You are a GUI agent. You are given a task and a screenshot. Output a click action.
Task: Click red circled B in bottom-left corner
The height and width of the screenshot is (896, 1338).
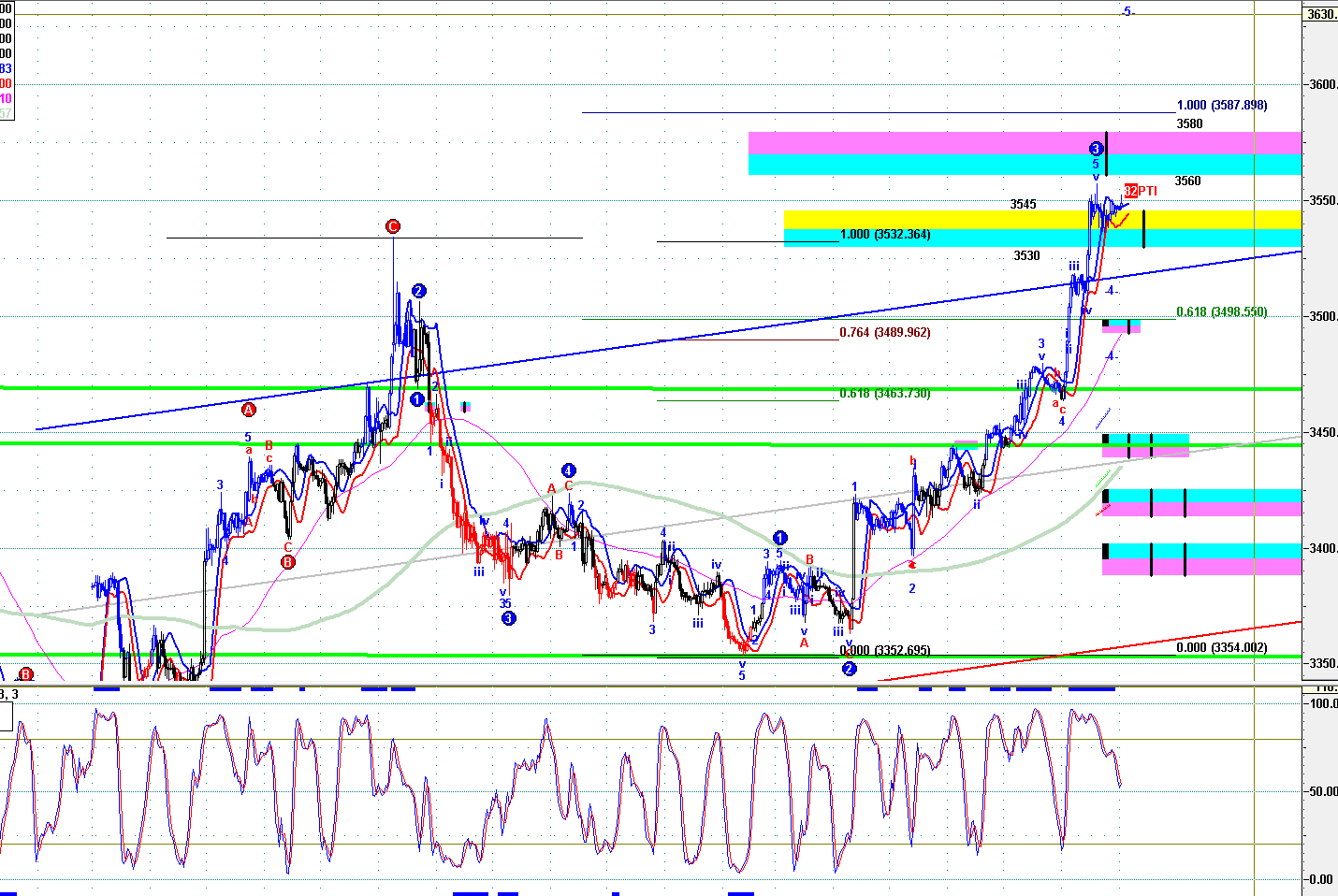(x=26, y=674)
